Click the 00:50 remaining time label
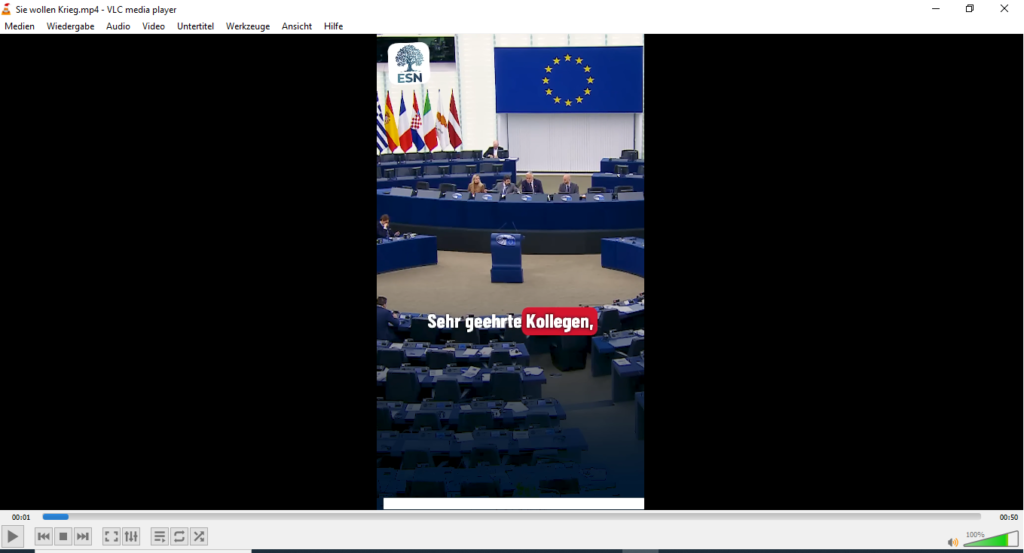Viewport: 1024px width, 553px height. tap(1008, 517)
